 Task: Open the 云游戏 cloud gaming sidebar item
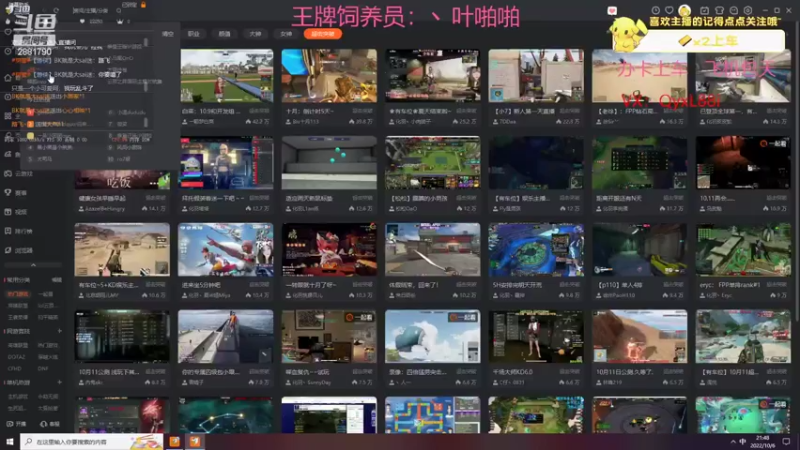pyautogui.click(x=18, y=173)
